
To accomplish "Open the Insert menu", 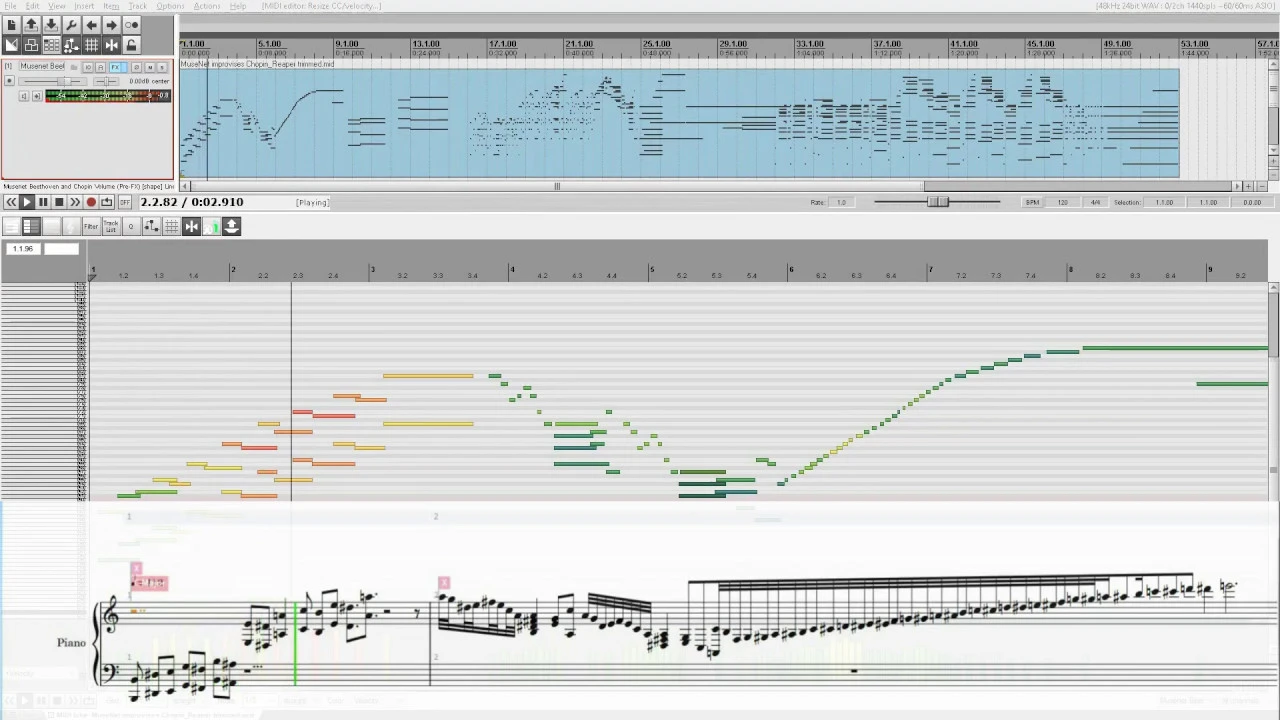I will click(84, 6).
